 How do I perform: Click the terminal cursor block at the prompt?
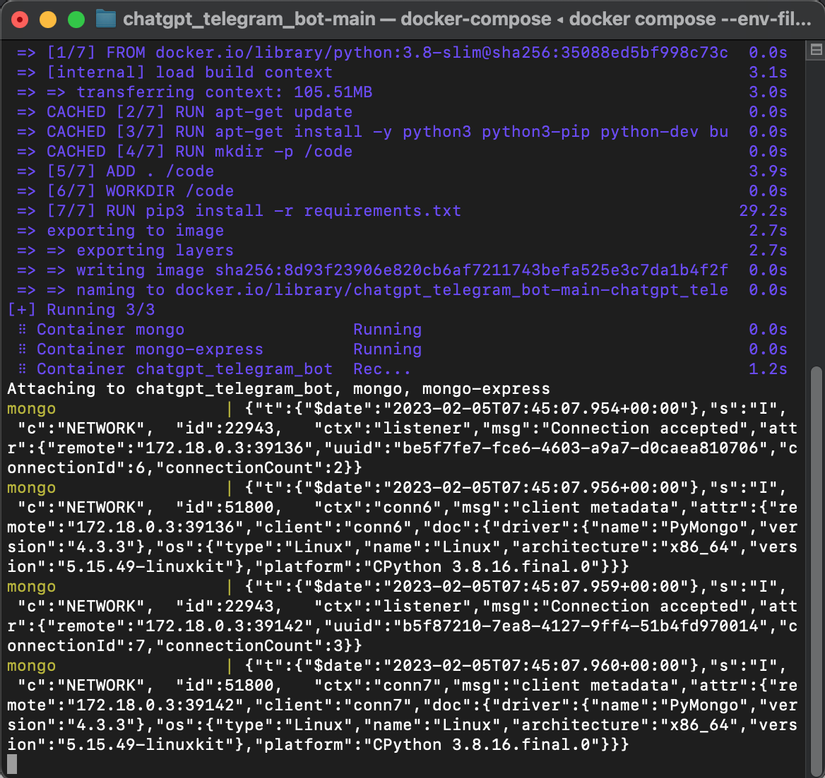tap(12, 764)
